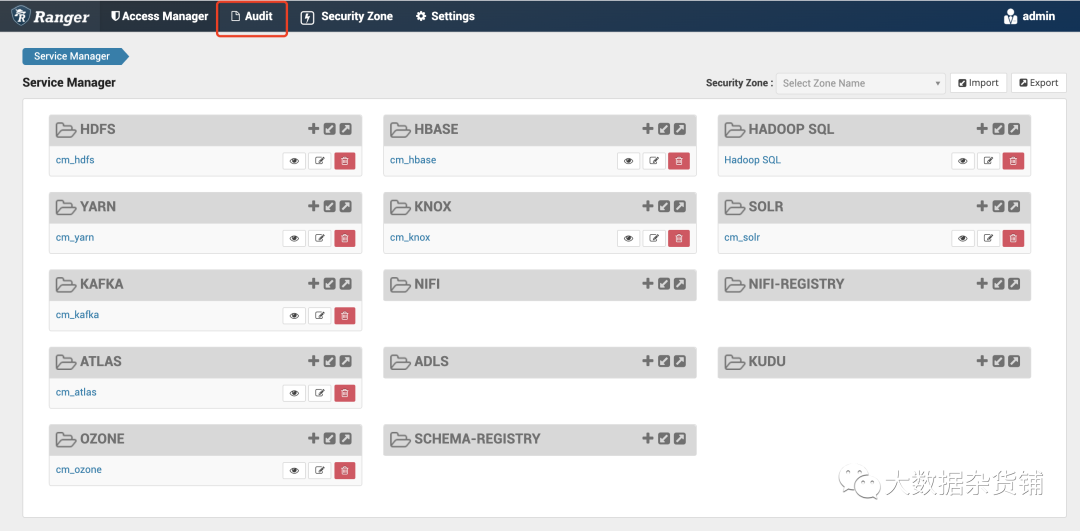Screen dimensions: 1080x531
Task: View the cm_ozone service details
Action: pos(294,470)
